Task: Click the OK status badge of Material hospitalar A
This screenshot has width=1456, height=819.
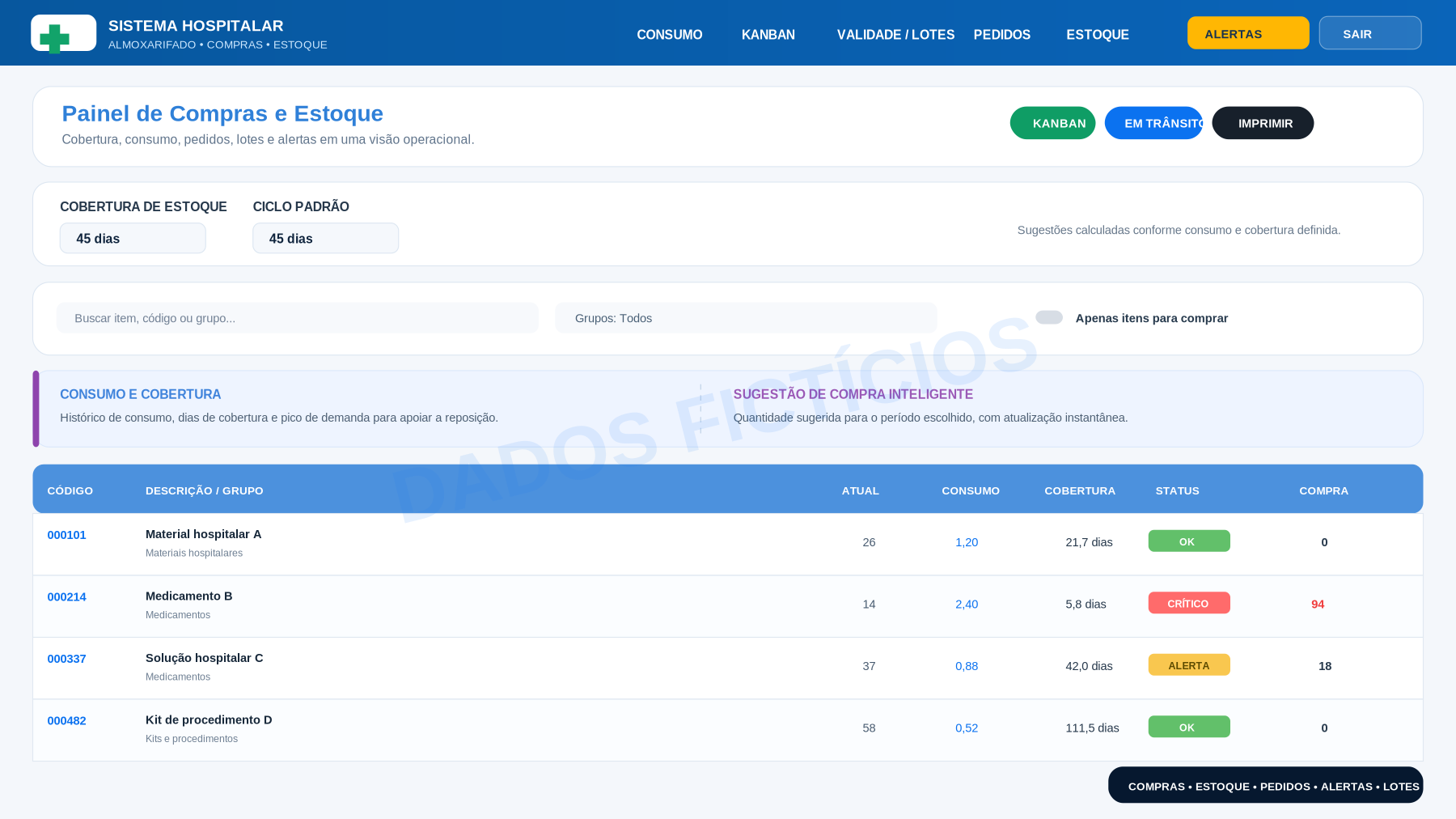Action: point(1189,541)
